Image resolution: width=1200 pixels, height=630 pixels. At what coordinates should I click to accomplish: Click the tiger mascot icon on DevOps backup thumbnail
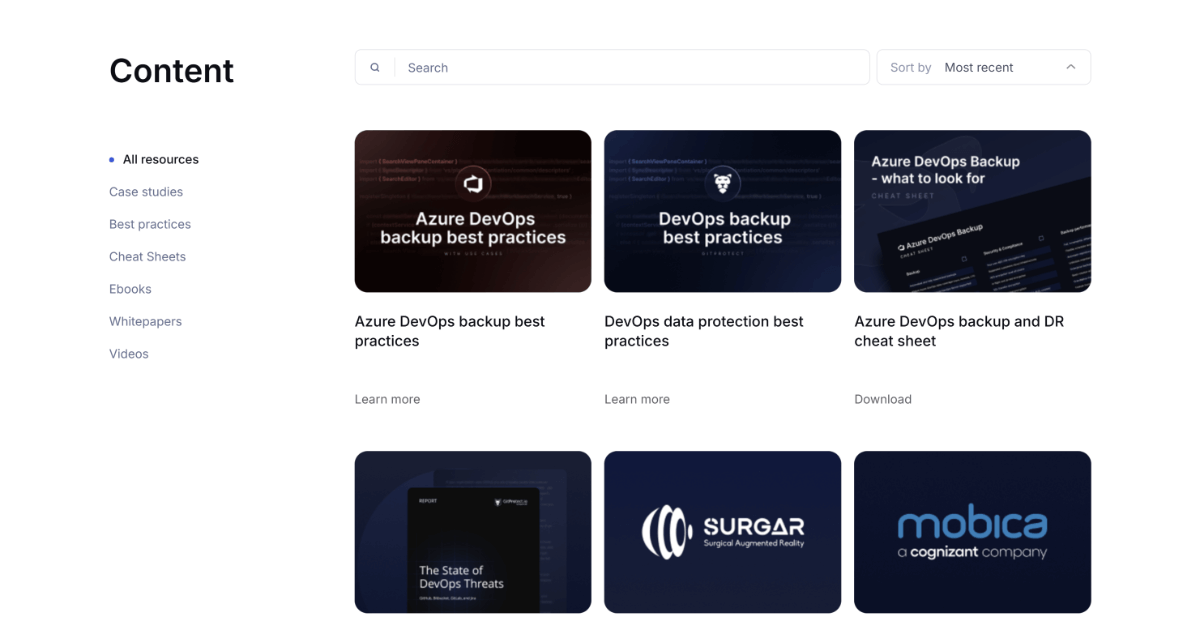point(722,183)
